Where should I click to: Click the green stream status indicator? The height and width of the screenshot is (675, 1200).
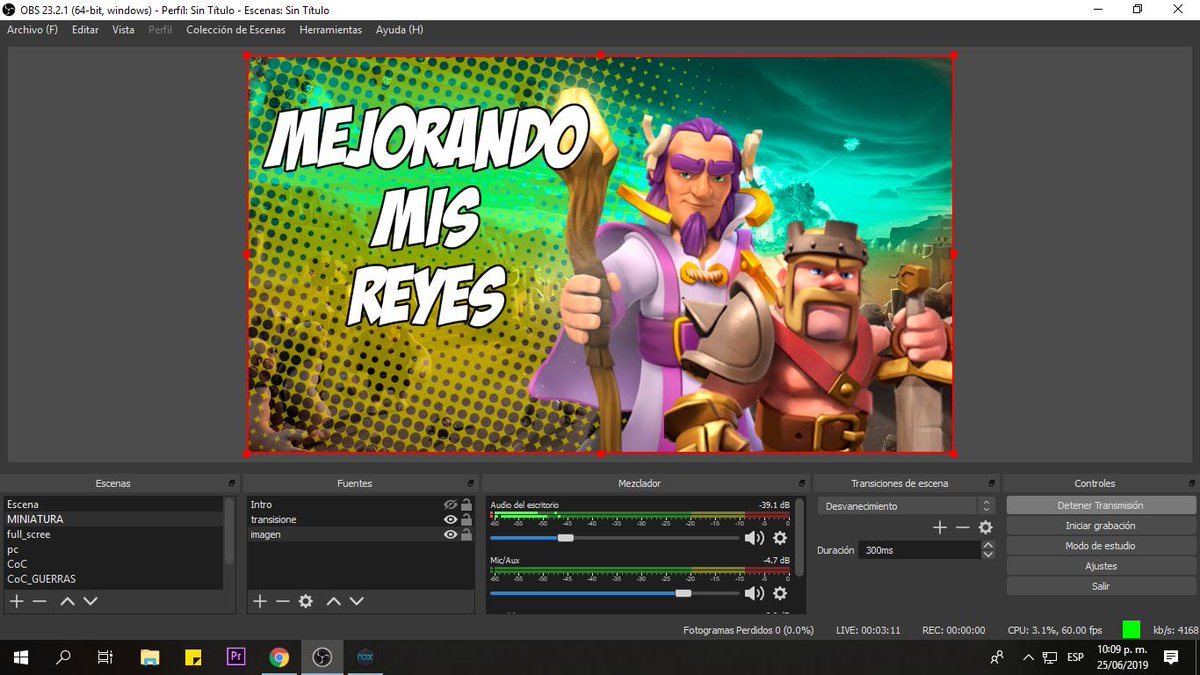pyautogui.click(x=1131, y=630)
